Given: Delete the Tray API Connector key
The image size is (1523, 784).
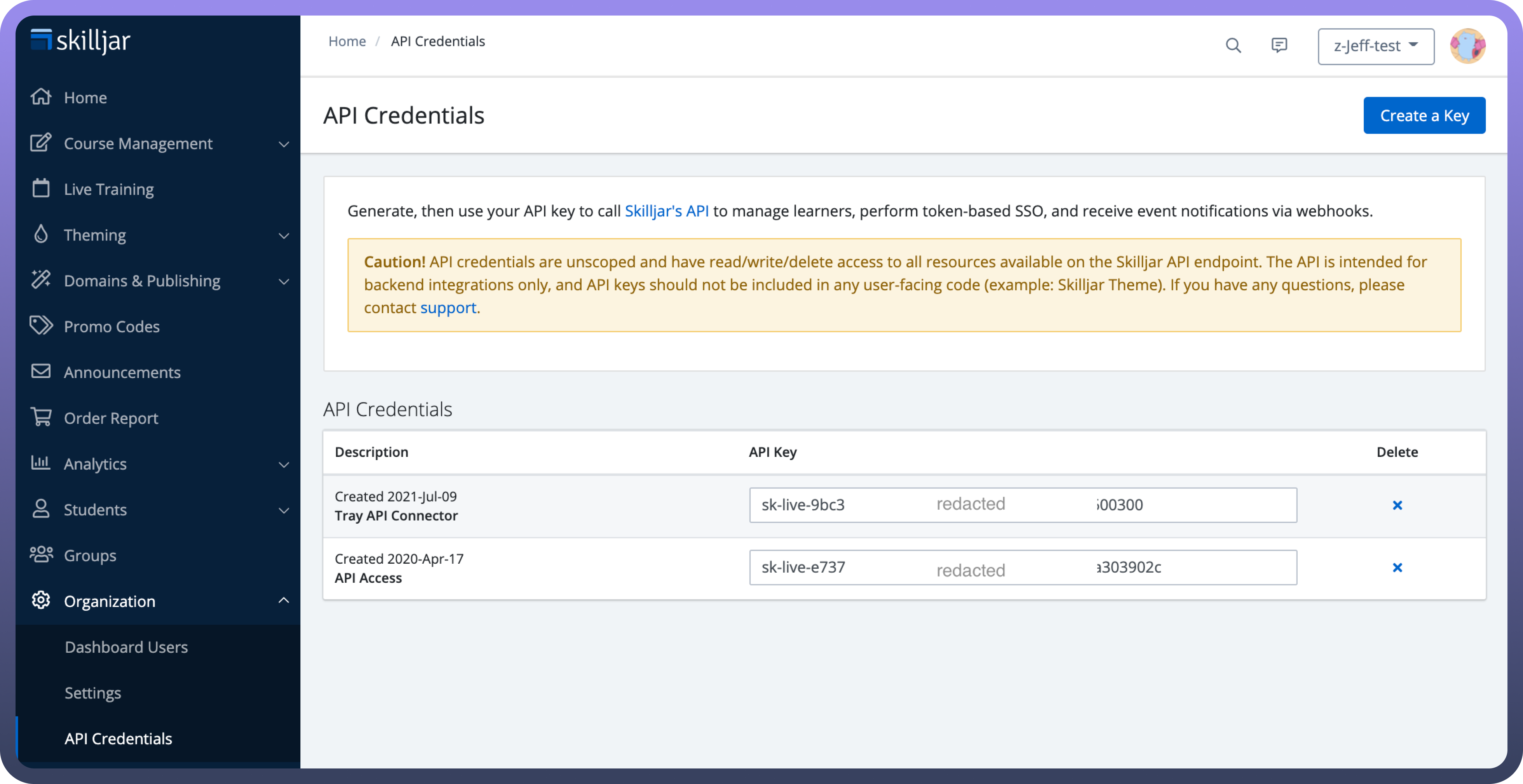Looking at the screenshot, I should pos(1397,505).
